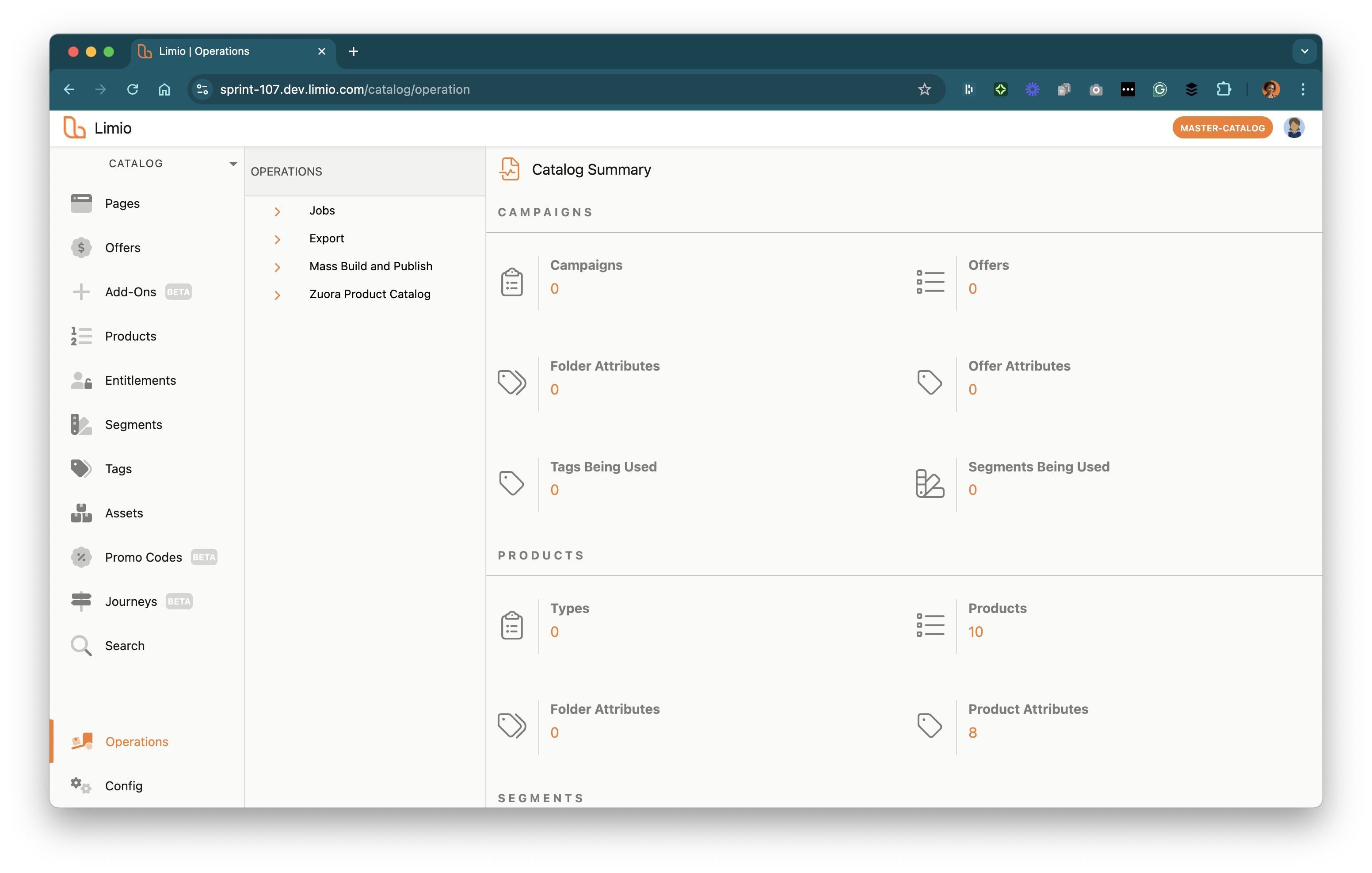
Task: Expand Mass Build and Publish chevron
Action: (278, 267)
